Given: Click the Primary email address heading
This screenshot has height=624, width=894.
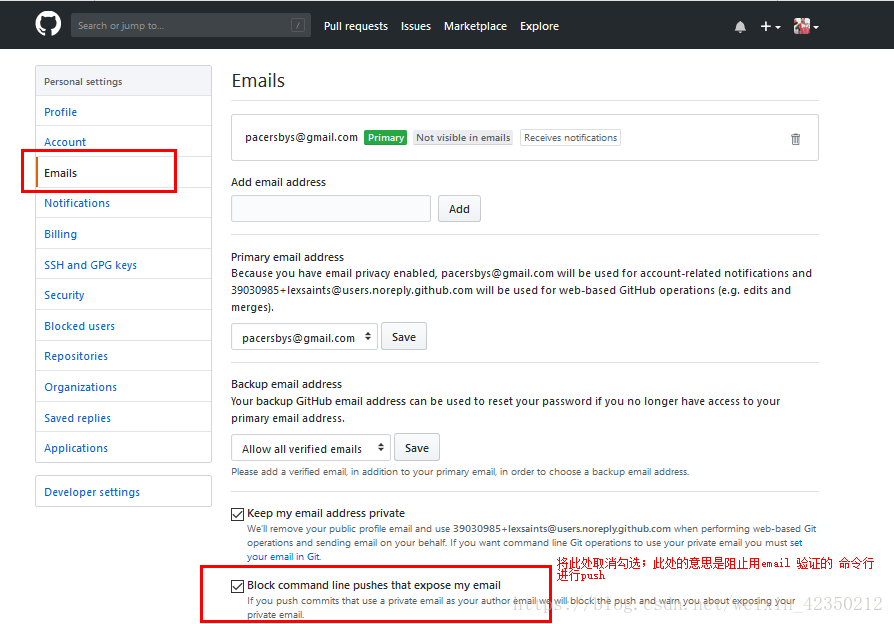Looking at the screenshot, I should [x=287, y=257].
